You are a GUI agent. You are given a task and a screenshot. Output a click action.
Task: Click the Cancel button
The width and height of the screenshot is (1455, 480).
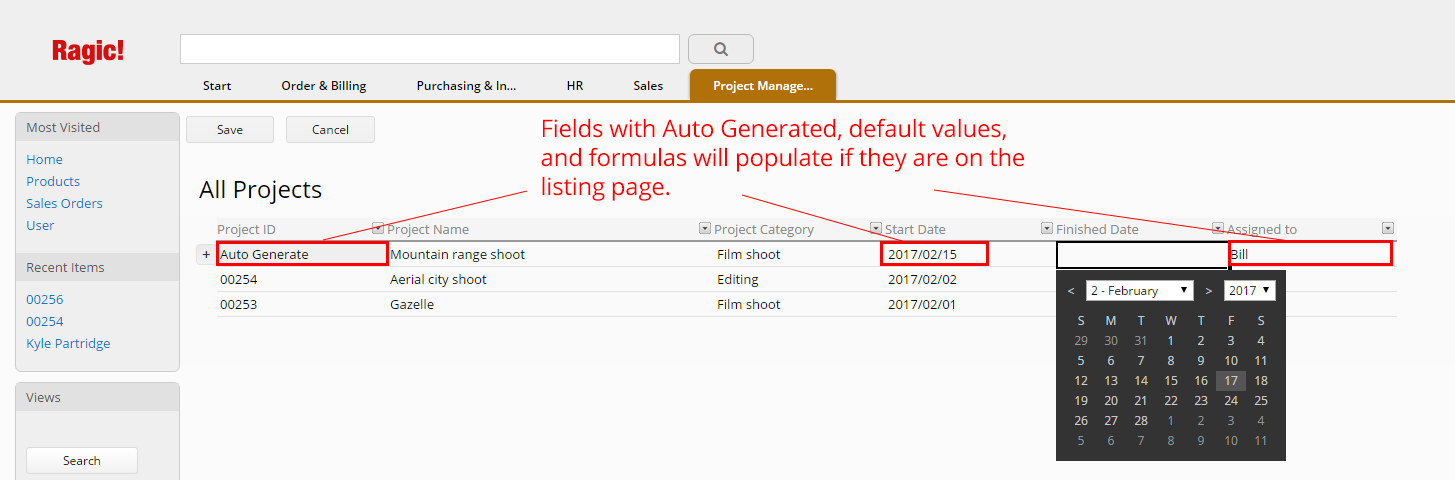(x=330, y=129)
